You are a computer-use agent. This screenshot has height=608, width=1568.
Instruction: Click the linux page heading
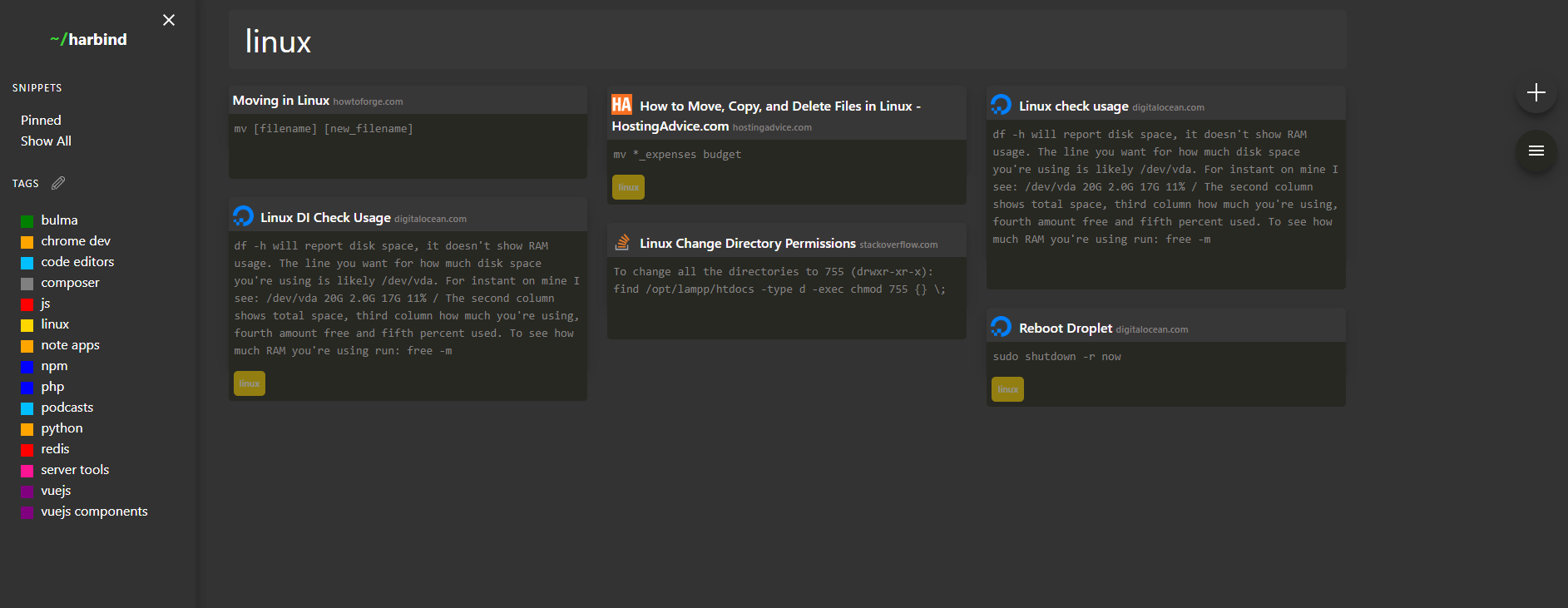(x=278, y=41)
